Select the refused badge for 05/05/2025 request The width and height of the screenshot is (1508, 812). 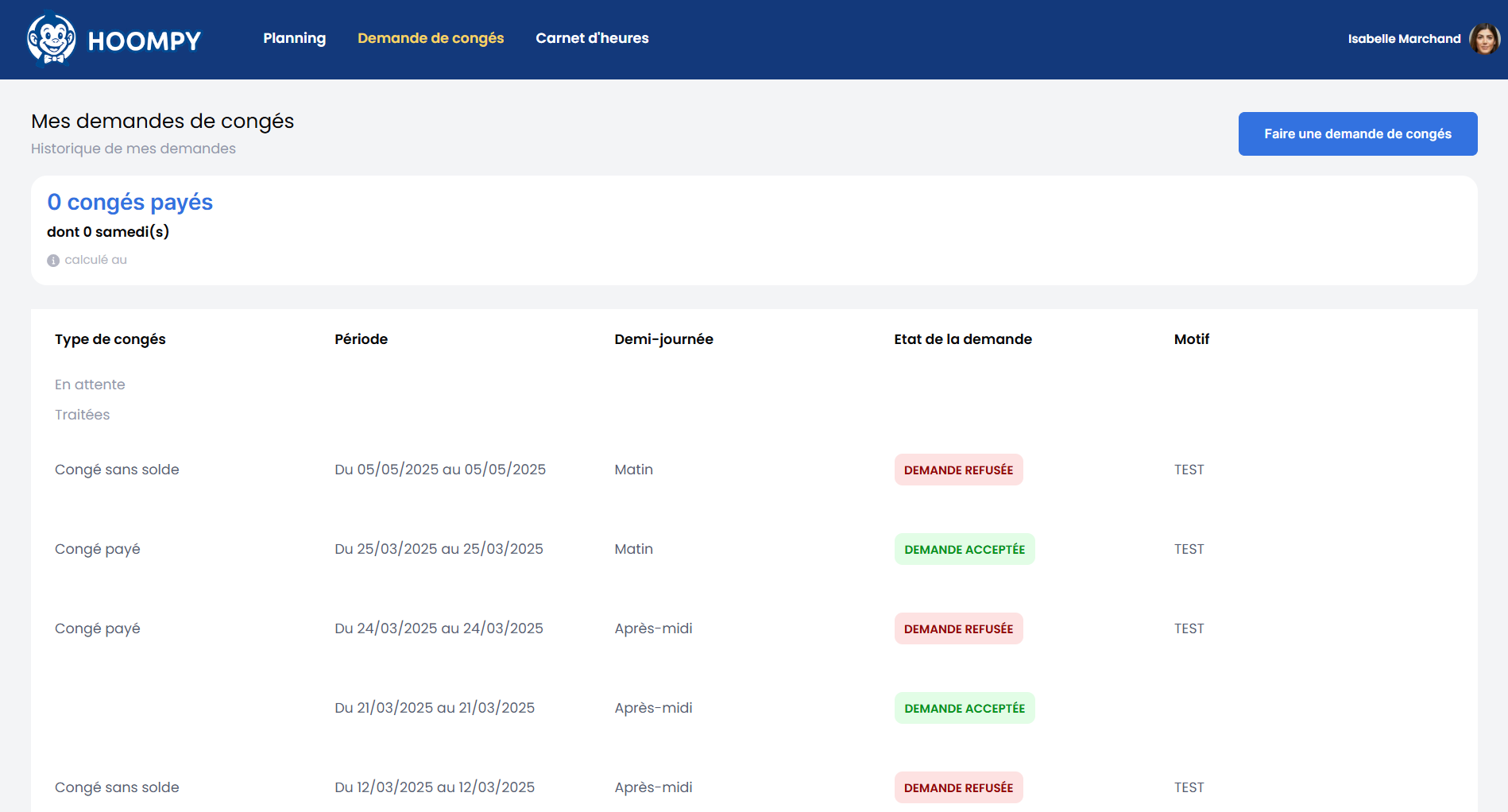point(958,470)
